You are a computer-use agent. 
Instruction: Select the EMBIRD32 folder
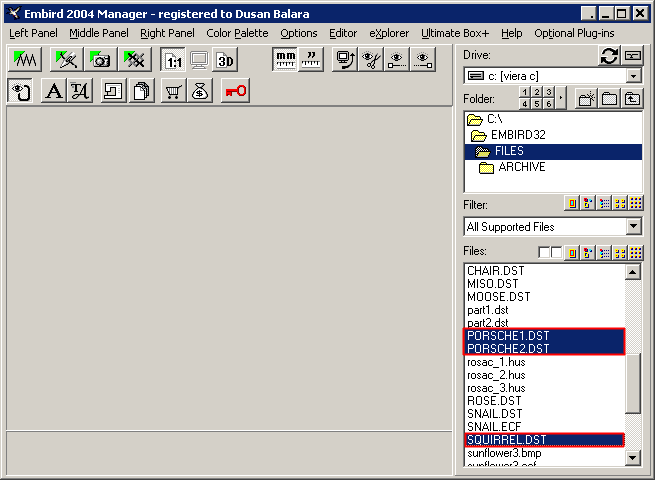point(553,135)
